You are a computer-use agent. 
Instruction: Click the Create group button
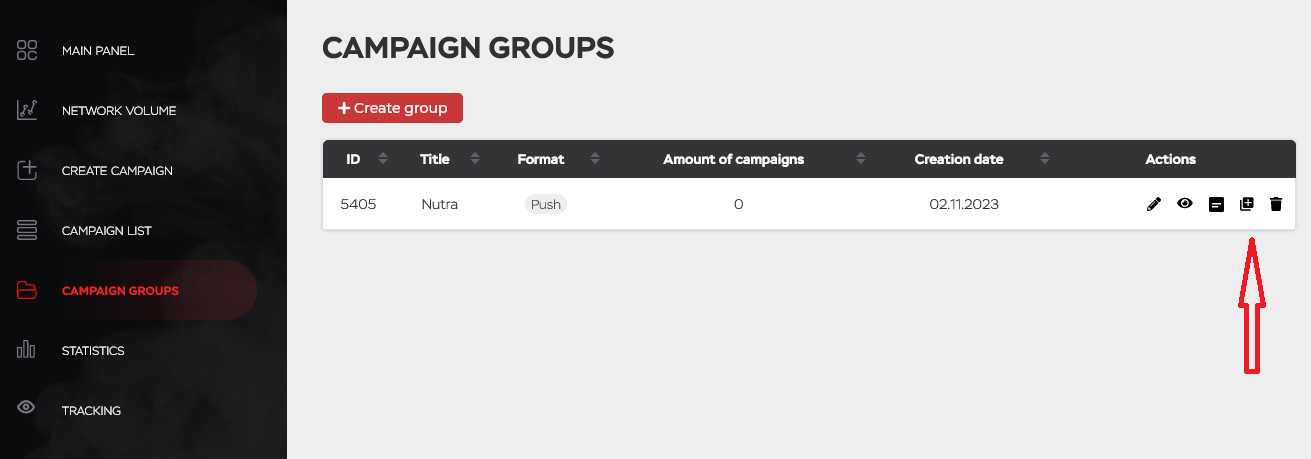(x=392, y=108)
